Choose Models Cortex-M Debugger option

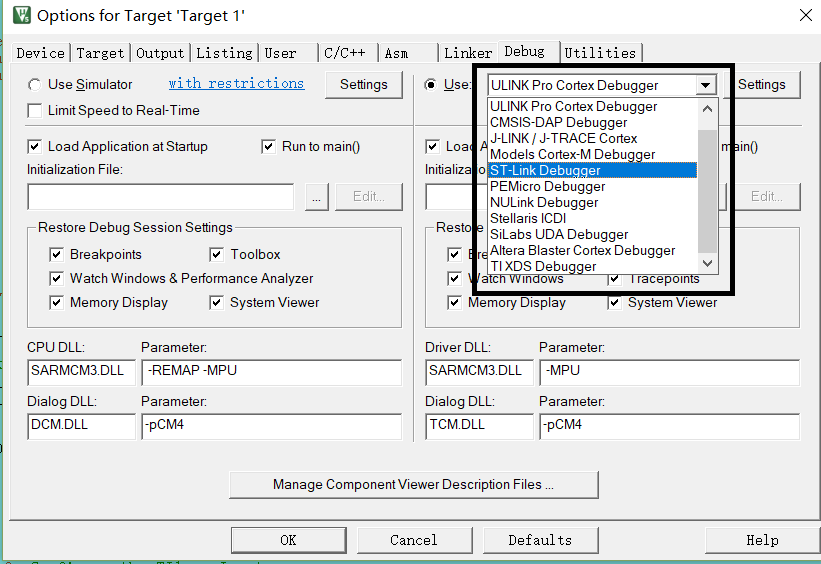[x=593, y=154]
